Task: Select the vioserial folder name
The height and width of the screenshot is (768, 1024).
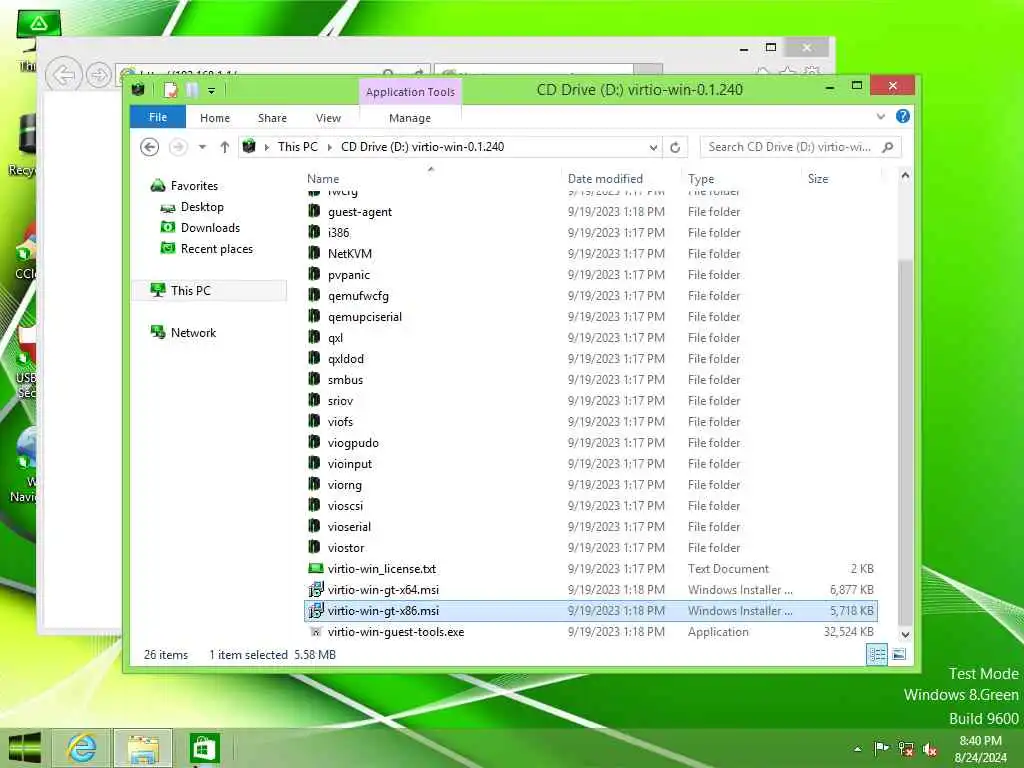Action: point(349,526)
